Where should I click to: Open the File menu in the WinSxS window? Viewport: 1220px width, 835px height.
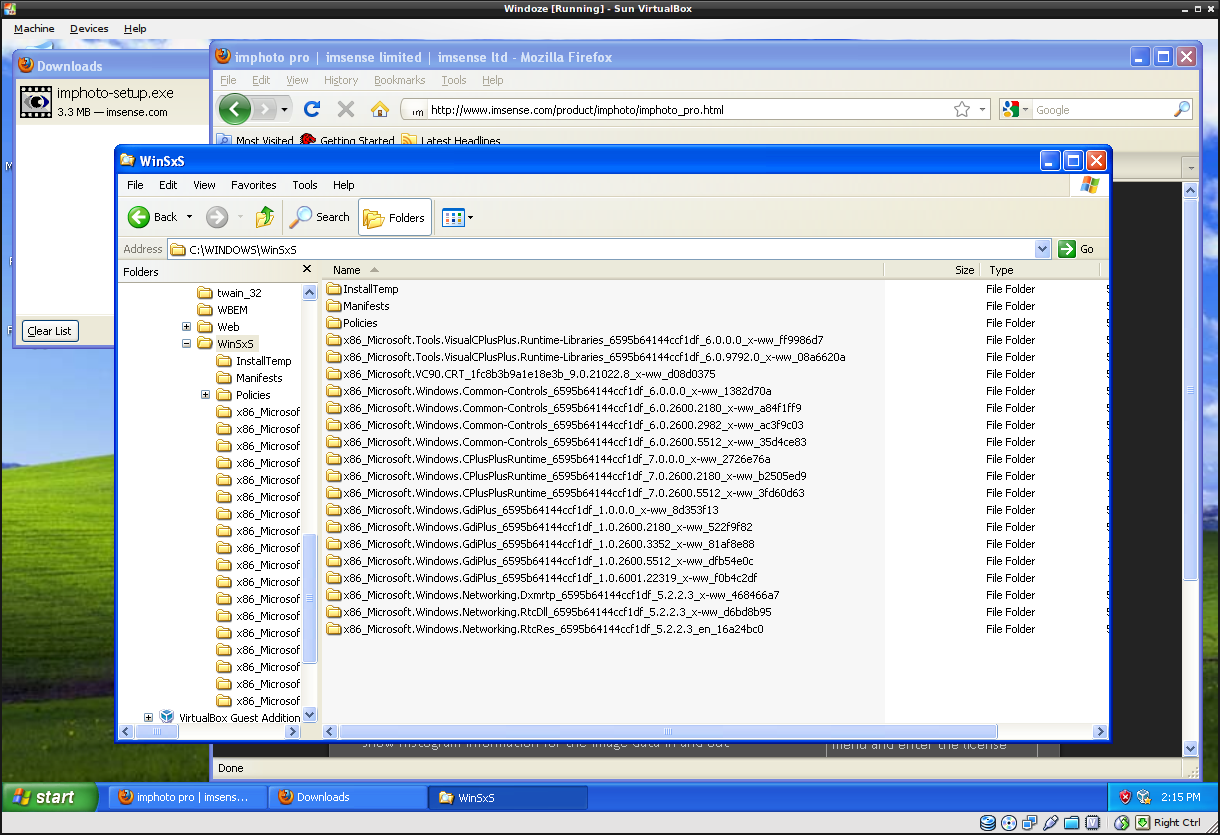point(135,185)
